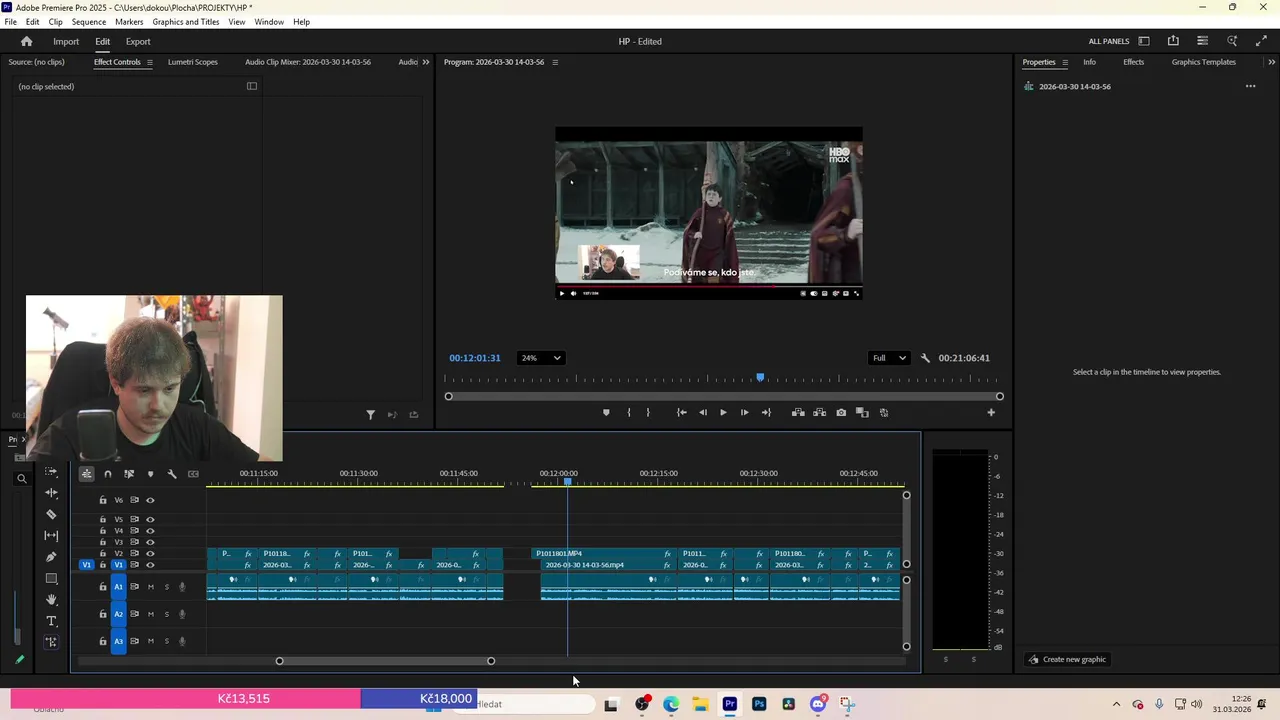Open the Properties more options ellipsis

click(x=1250, y=86)
